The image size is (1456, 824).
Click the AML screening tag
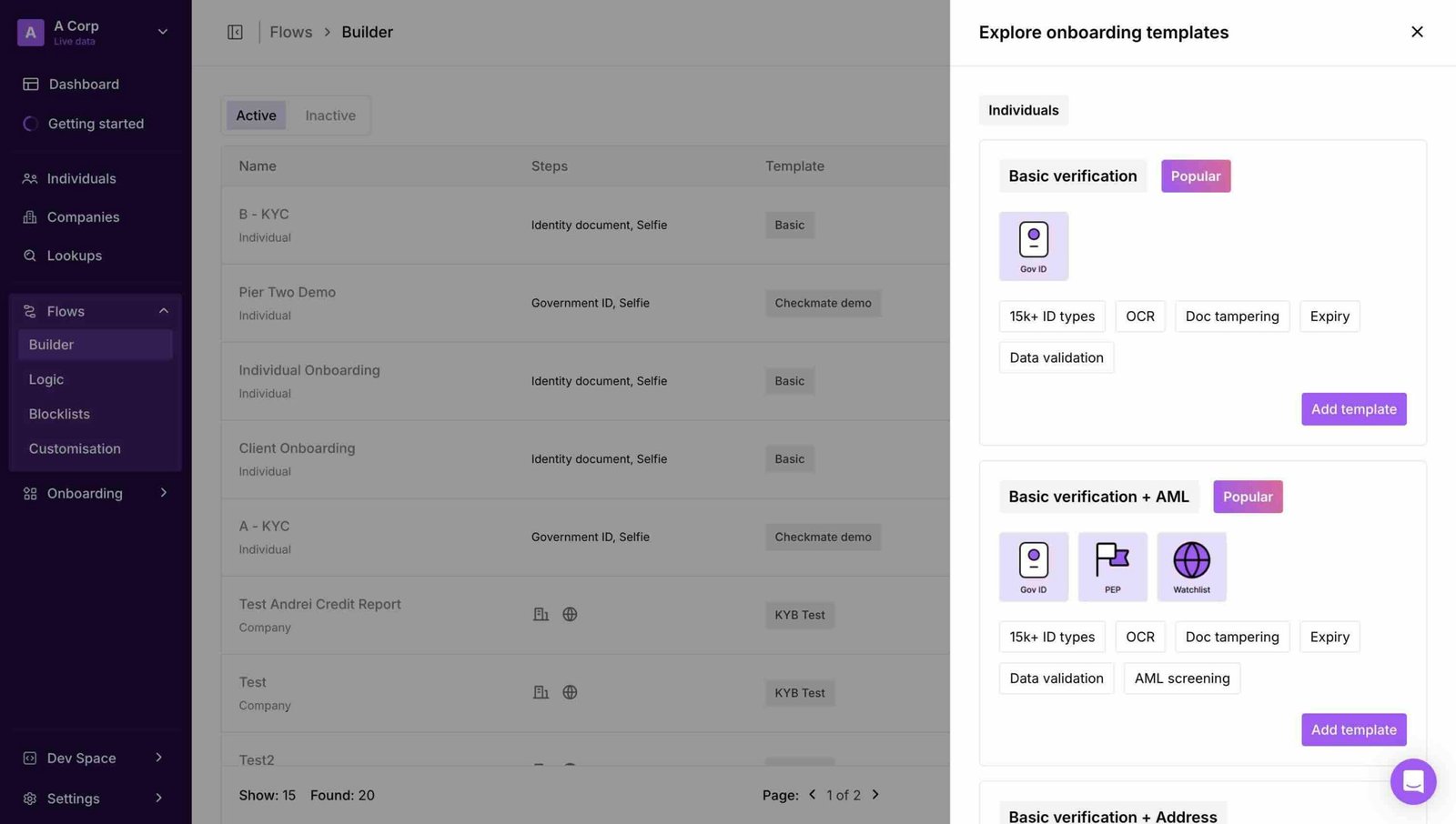(x=1181, y=678)
